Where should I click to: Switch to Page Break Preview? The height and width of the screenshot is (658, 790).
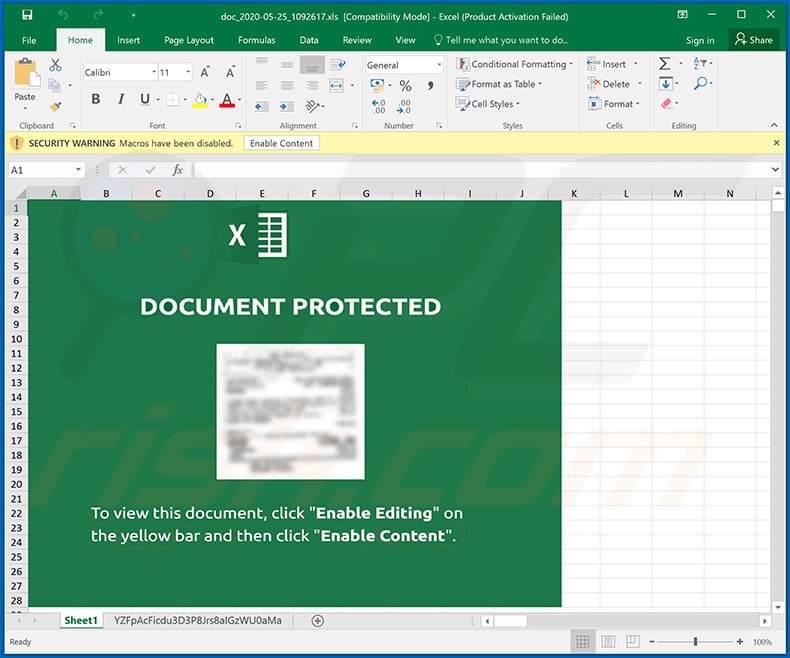click(x=633, y=641)
